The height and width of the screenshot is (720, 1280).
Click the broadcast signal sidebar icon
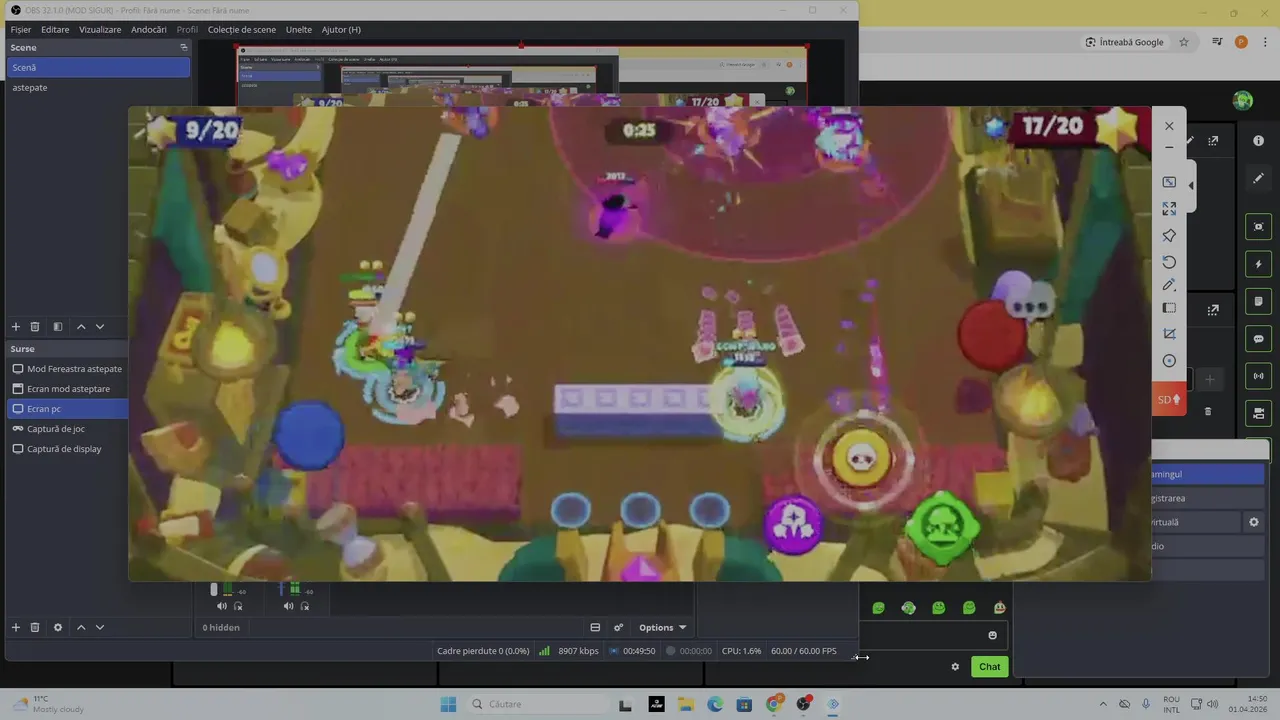(x=1258, y=376)
